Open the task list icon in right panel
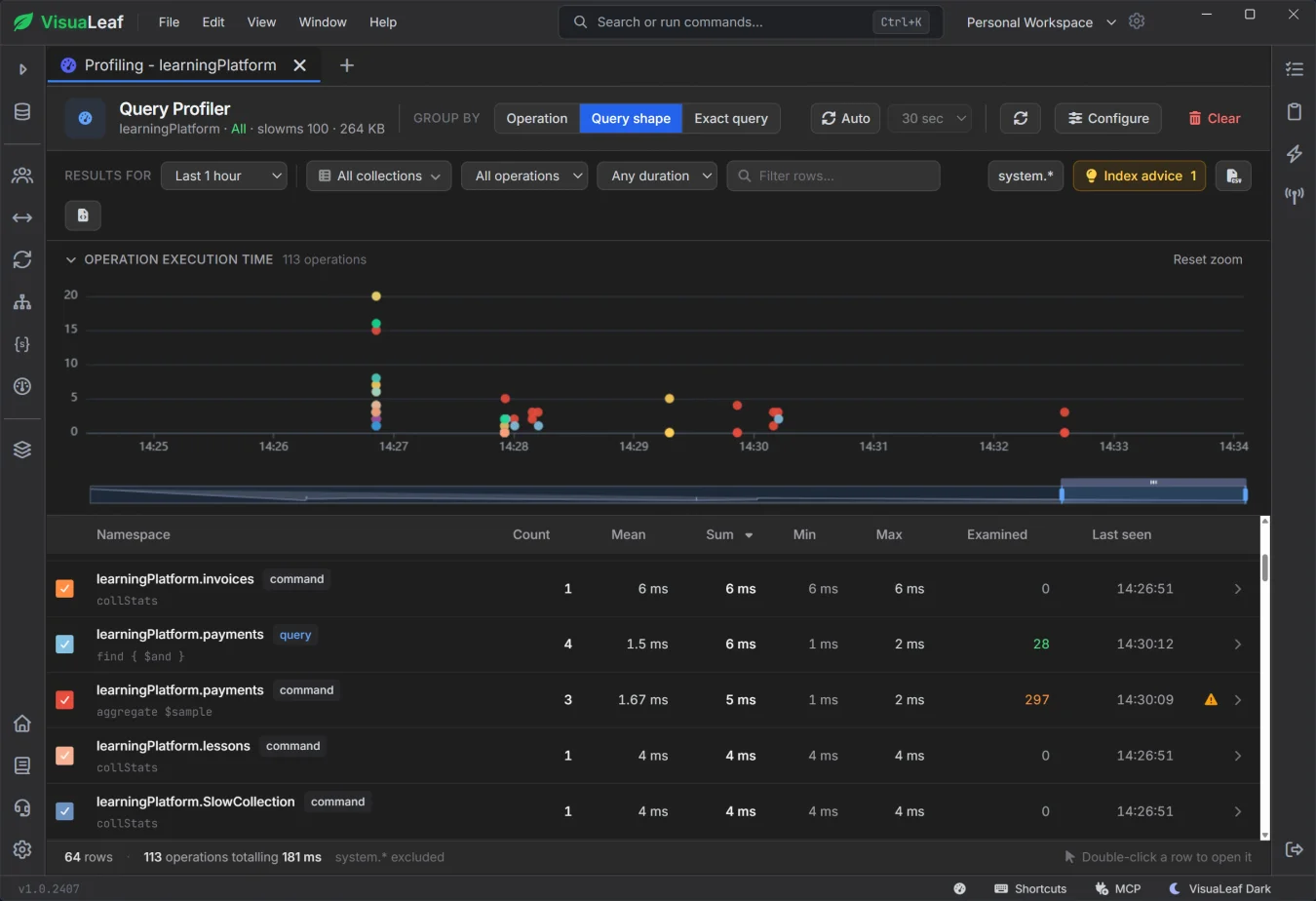 pyautogui.click(x=1295, y=68)
